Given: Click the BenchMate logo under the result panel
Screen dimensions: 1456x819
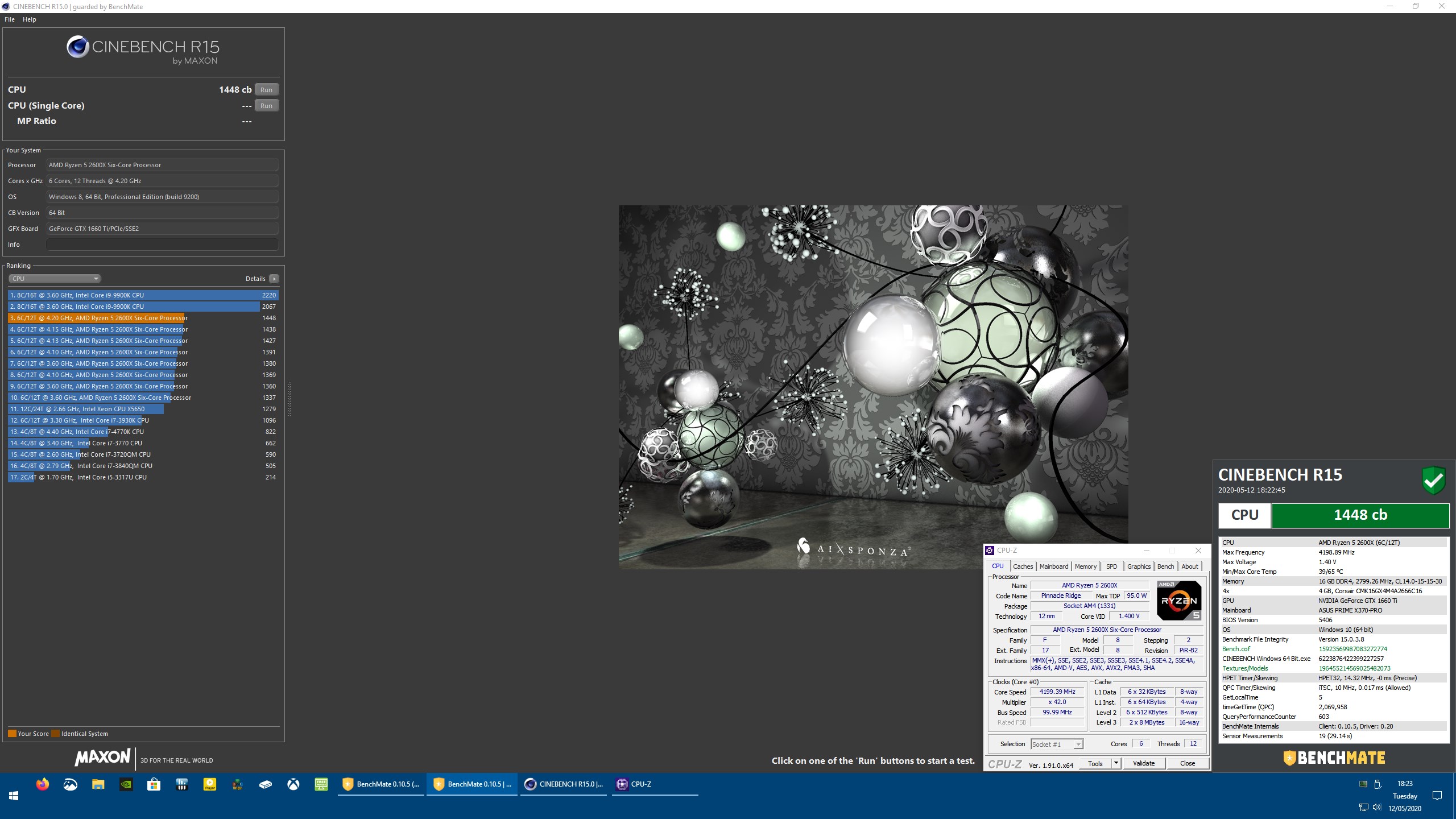Looking at the screenshot, I should click(x=1334, y=758).
